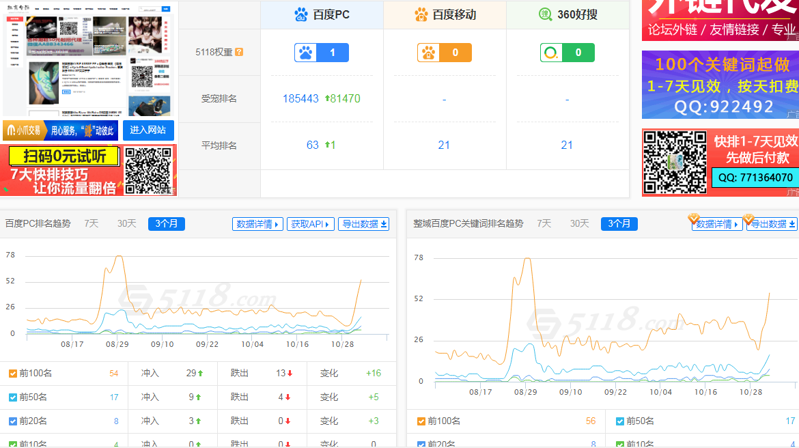Toggle the 前20名 checkbox under left chart
Viewport: 799px width, 448px height.
coord(13,421)
